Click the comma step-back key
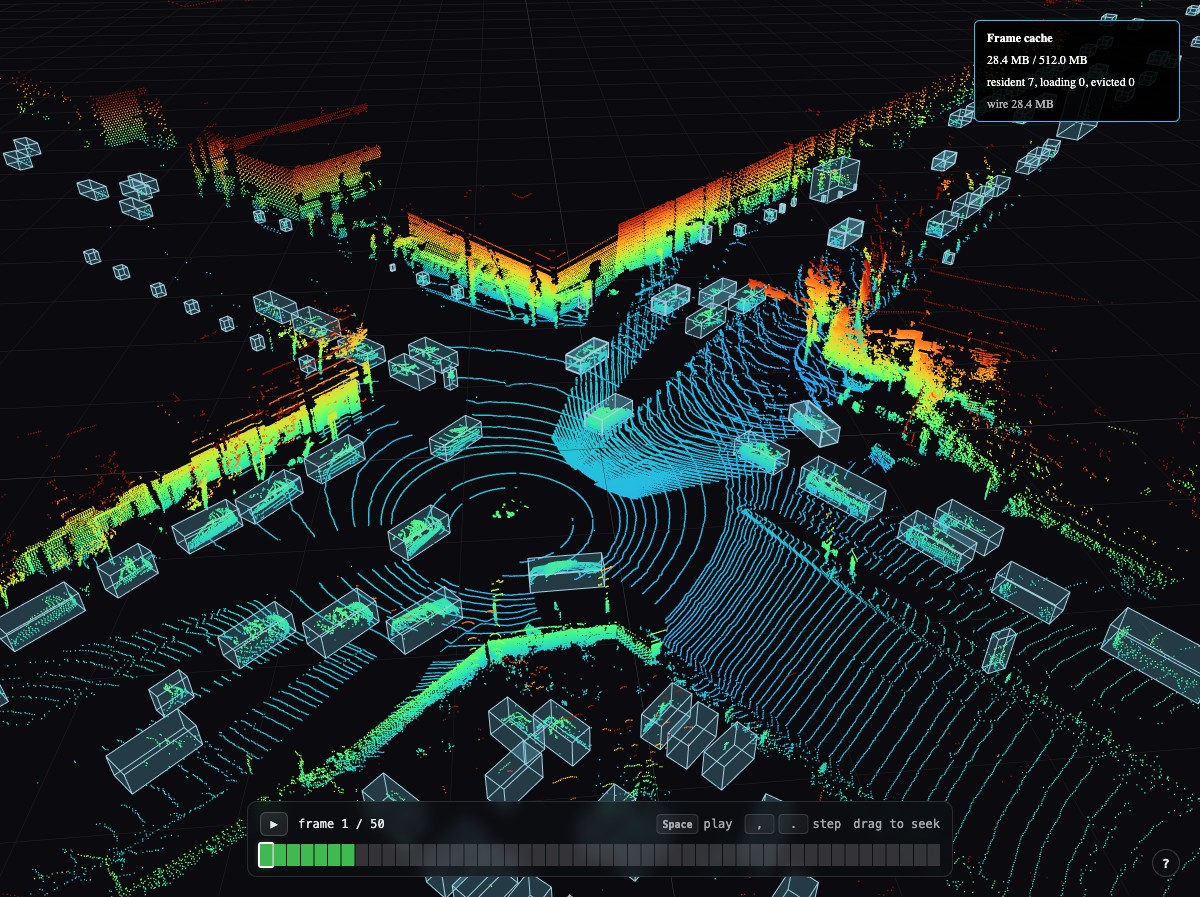1200x897 pixels. [x=759, y=824]
